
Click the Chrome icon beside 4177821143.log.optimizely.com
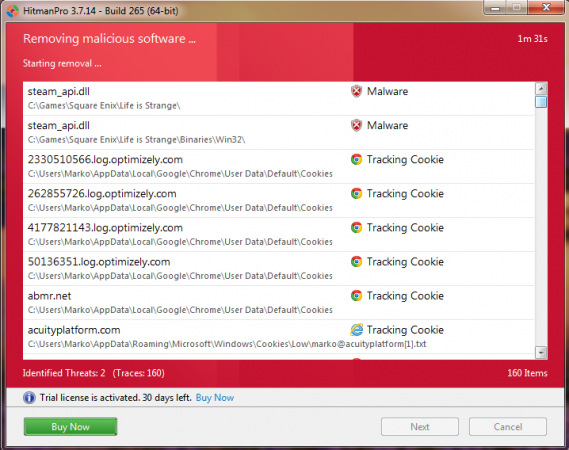pyautogui.click(x=356, y=228)
